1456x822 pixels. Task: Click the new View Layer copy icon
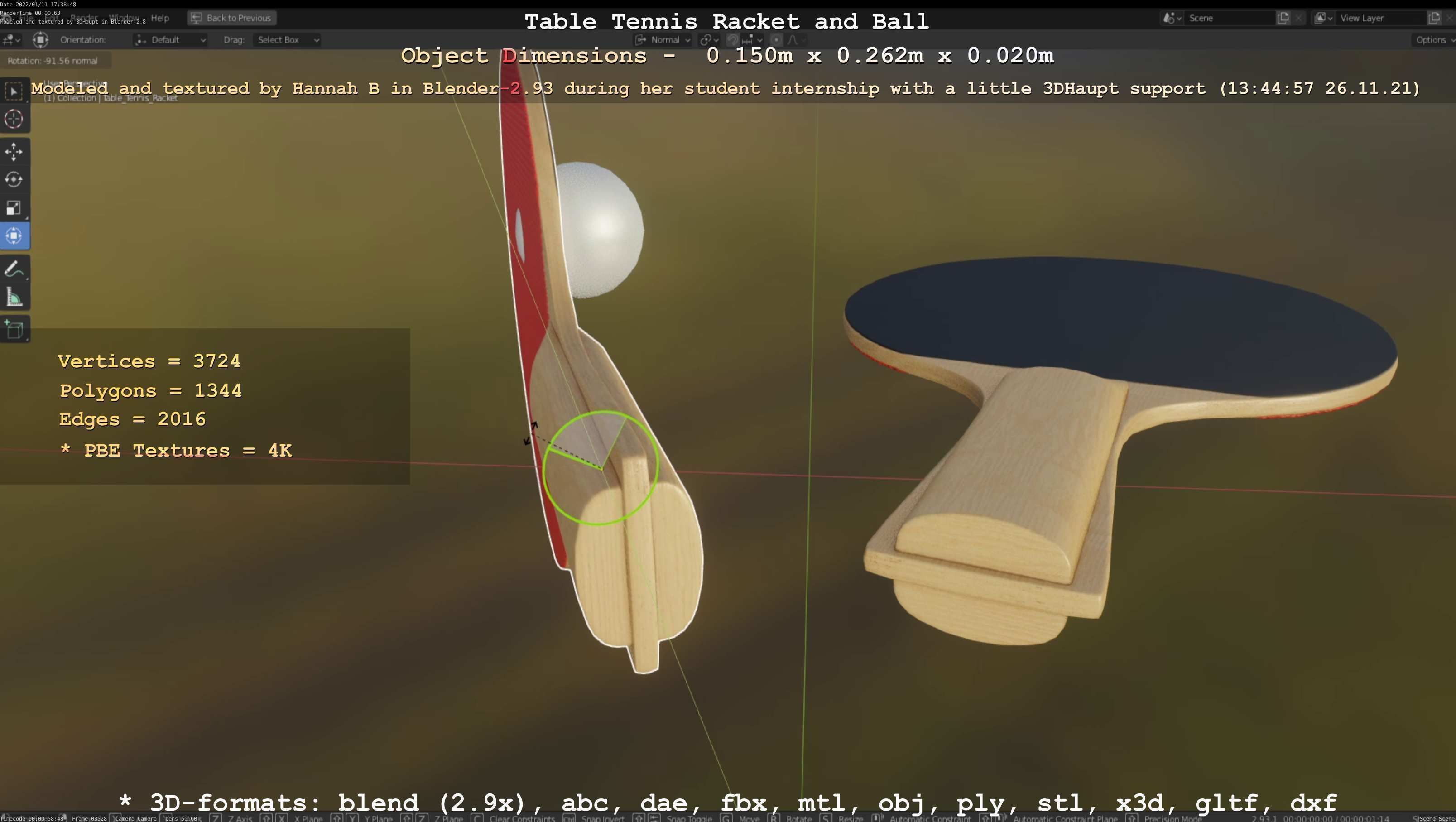[1434, 18]
